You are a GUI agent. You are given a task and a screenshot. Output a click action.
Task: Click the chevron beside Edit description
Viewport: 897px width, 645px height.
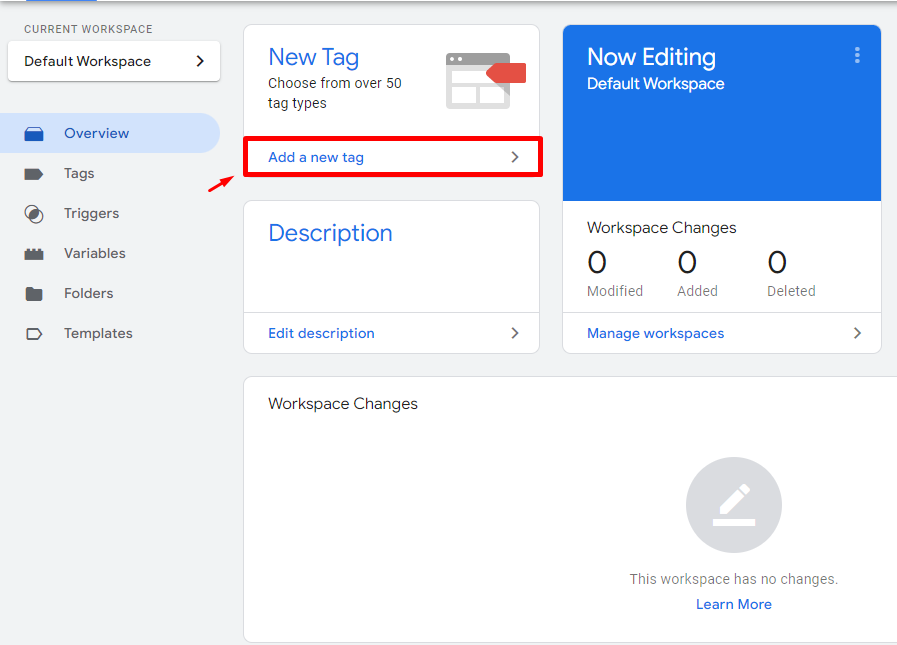[x=515, y=333]
